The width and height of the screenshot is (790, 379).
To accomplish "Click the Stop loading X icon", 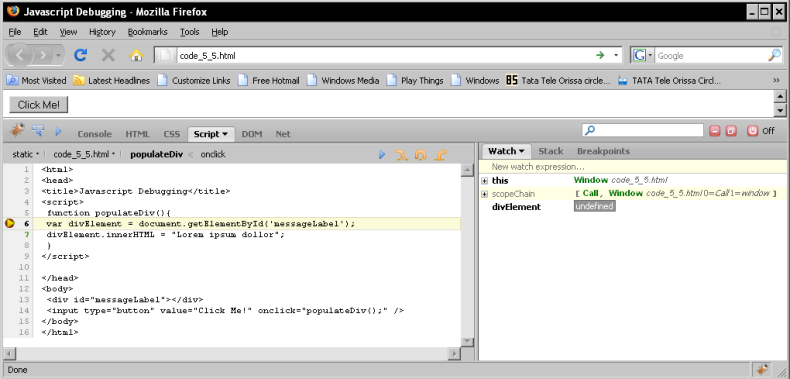I will point(108,55).
